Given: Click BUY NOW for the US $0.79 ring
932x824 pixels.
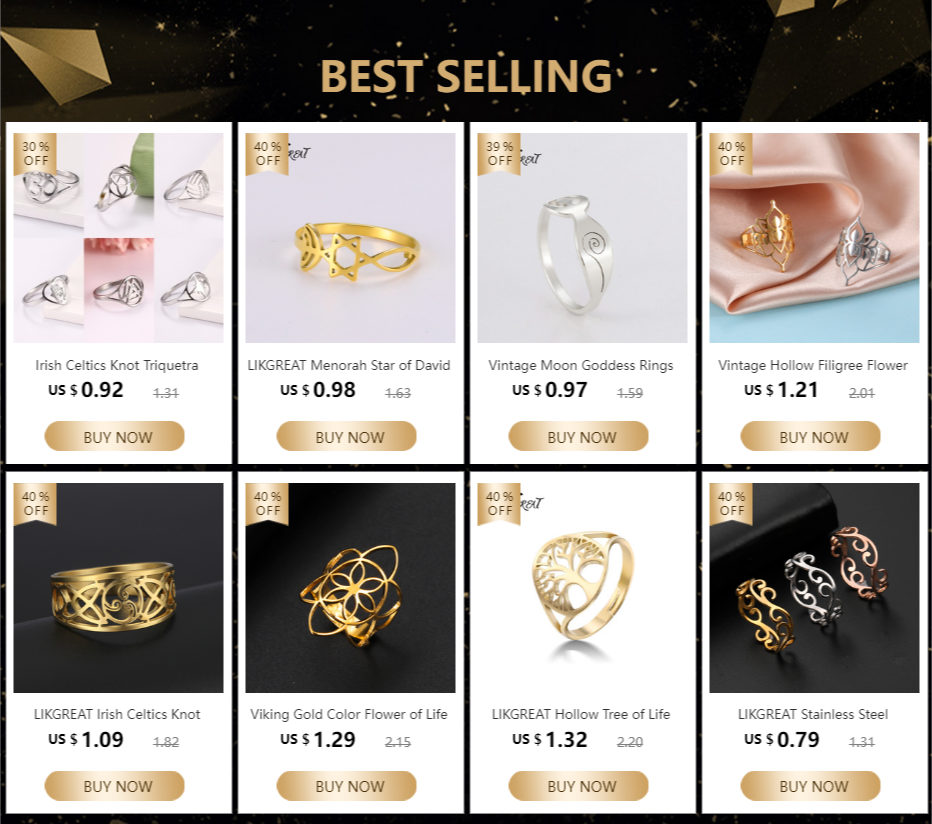Looking at the screenshot, I should tap(810, 786).
